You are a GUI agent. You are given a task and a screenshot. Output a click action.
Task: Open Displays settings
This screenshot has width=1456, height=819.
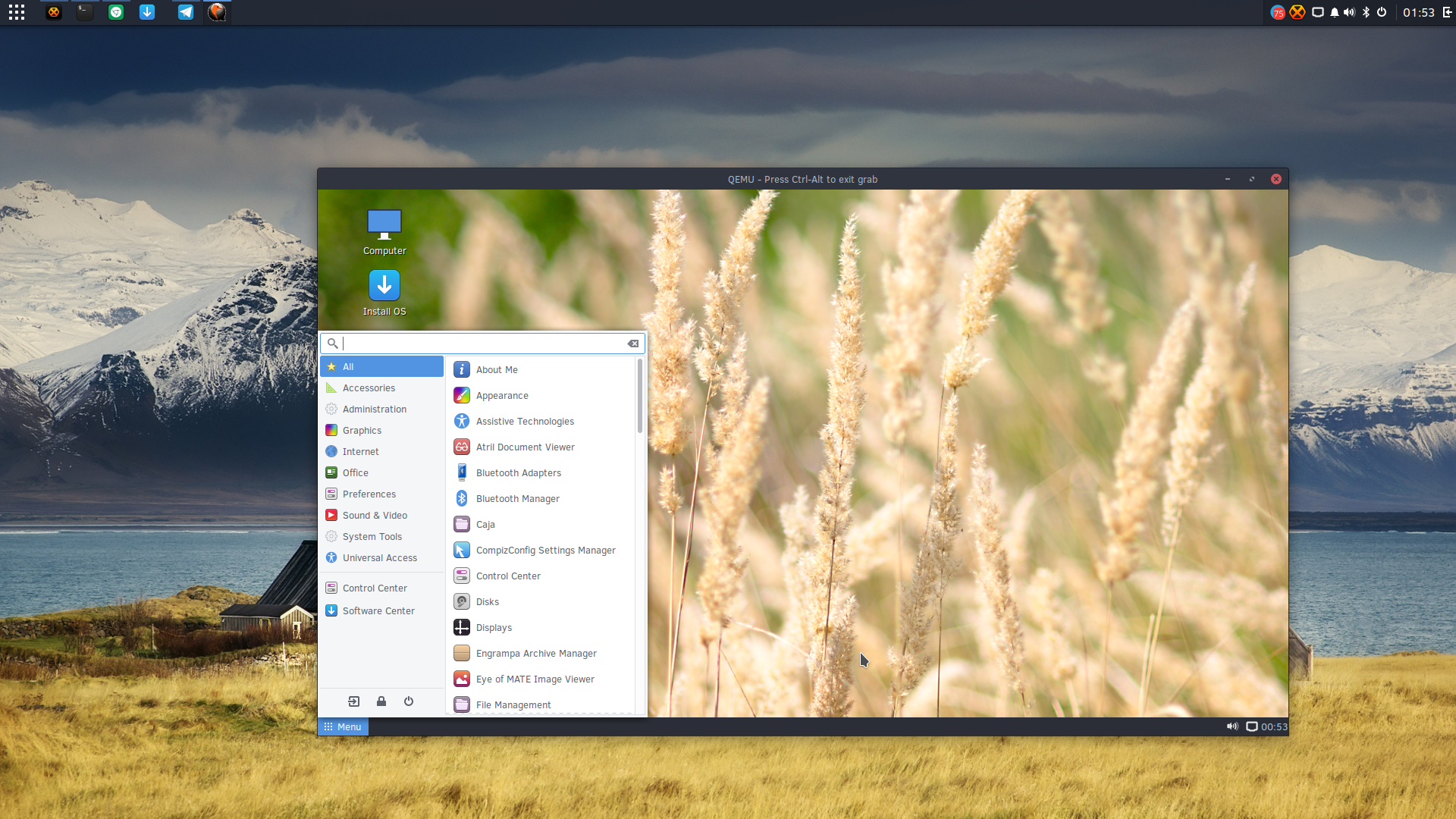click(541, 627)
